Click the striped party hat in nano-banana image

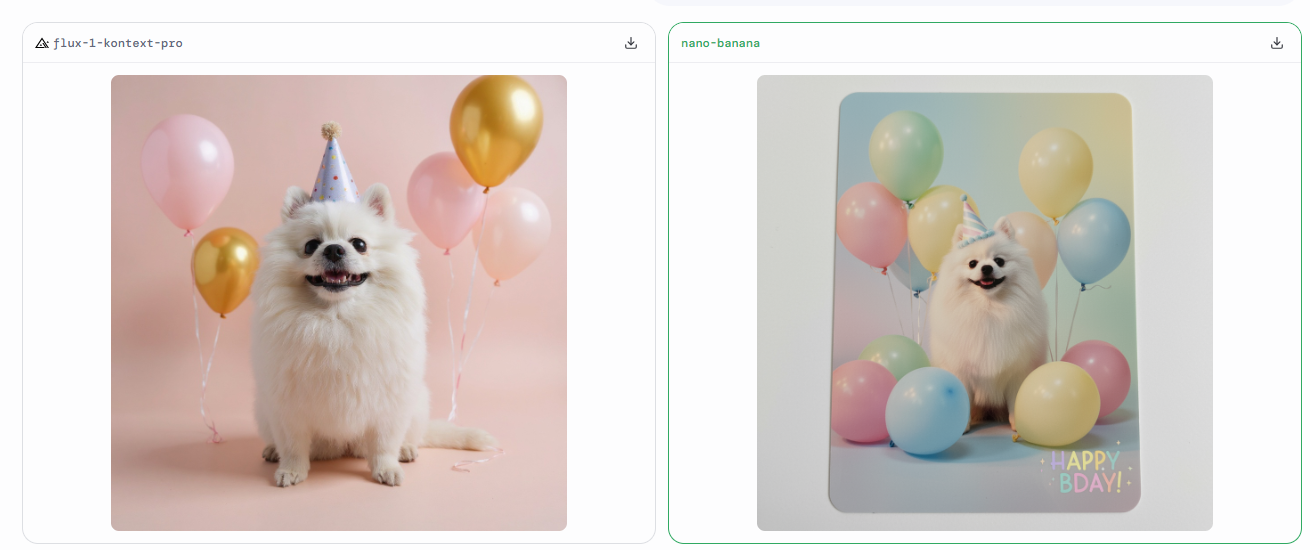[x=972, y=222]
